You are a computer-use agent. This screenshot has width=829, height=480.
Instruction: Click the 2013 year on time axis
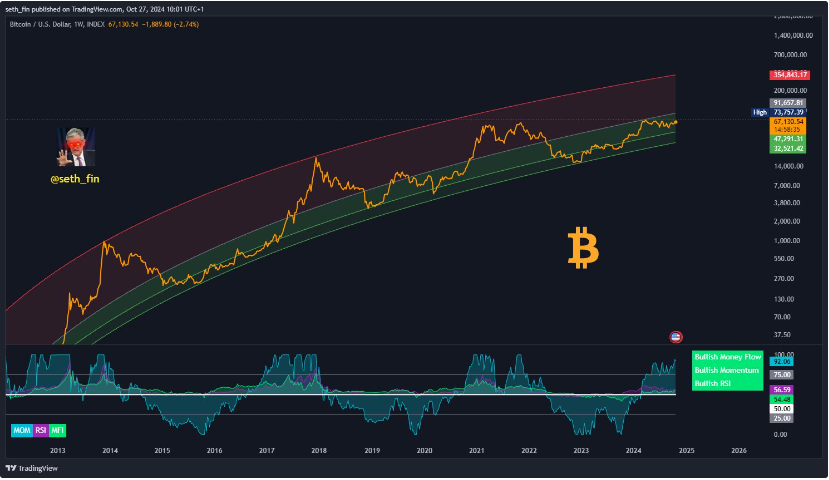[x=58, y=450]
